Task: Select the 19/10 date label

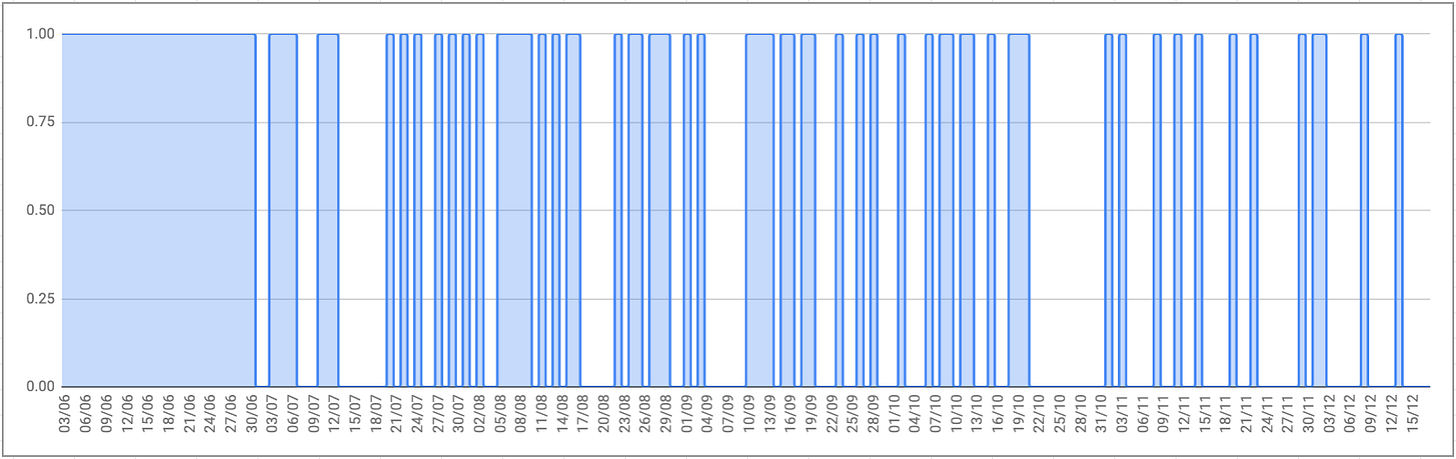Action: coord(1019,413)
